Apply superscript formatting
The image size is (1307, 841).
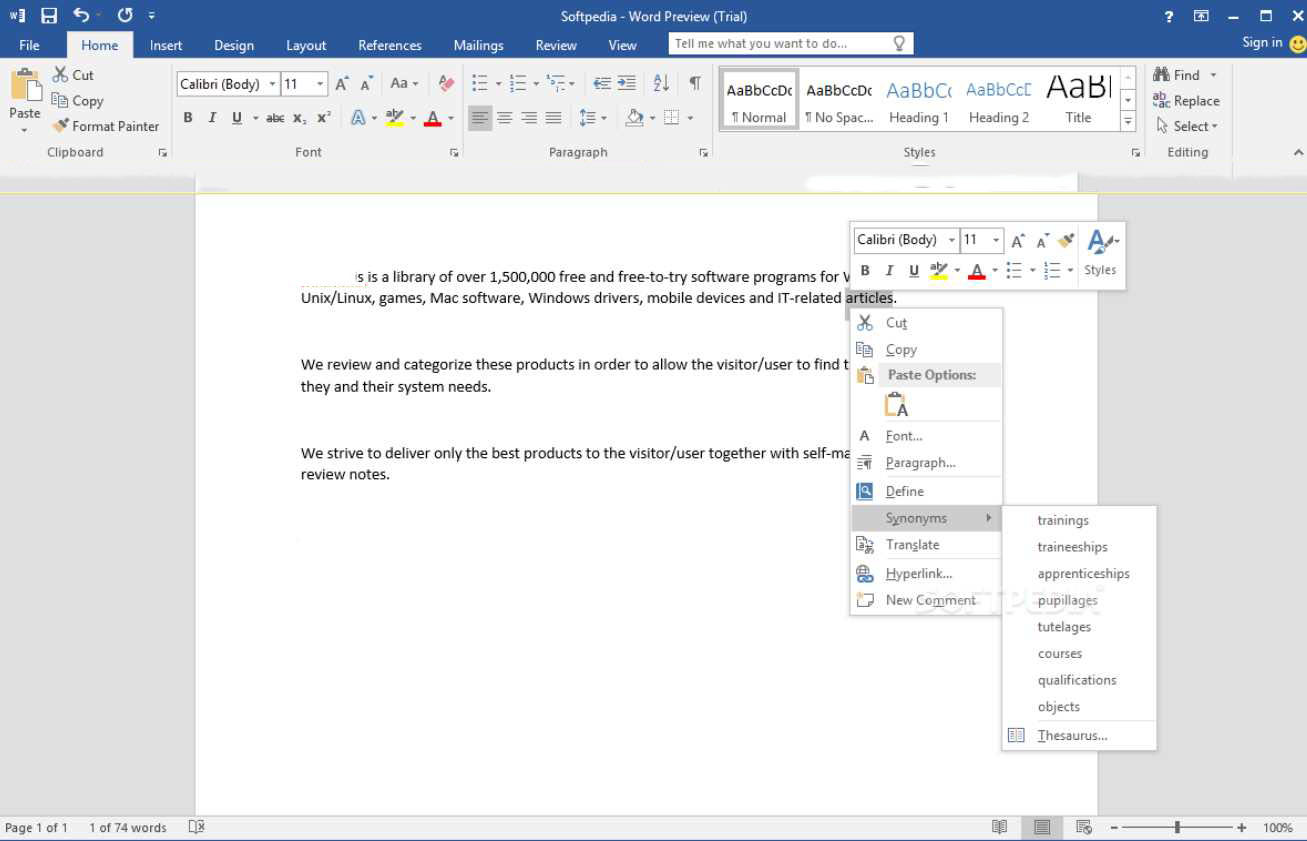(x=324, y=118)
